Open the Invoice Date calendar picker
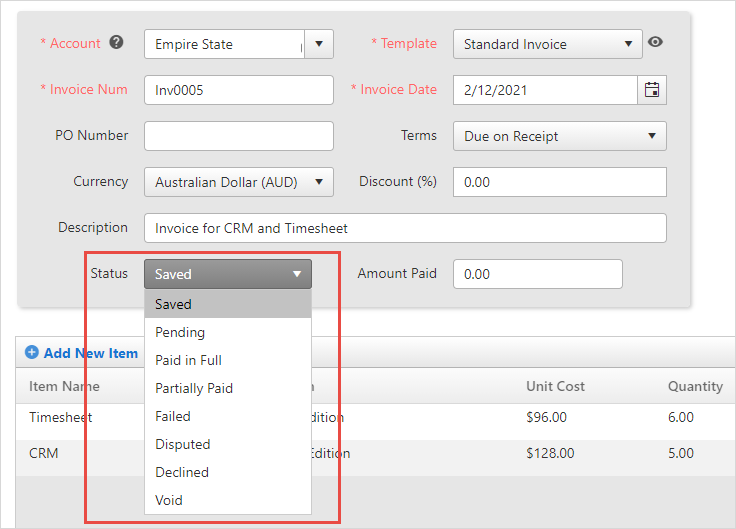Viewport: 736px width, 529px height. click(x=652, y=90)
